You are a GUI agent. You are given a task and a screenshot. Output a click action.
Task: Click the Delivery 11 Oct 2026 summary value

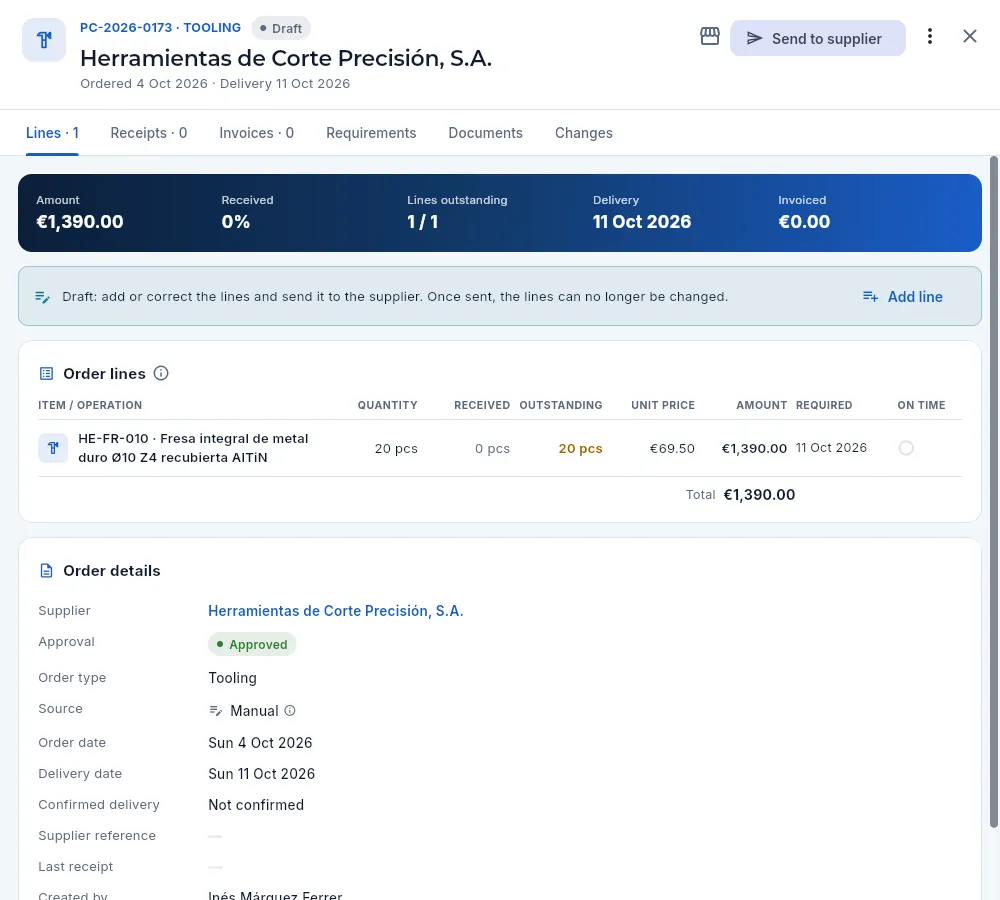[x=642, y=222]
